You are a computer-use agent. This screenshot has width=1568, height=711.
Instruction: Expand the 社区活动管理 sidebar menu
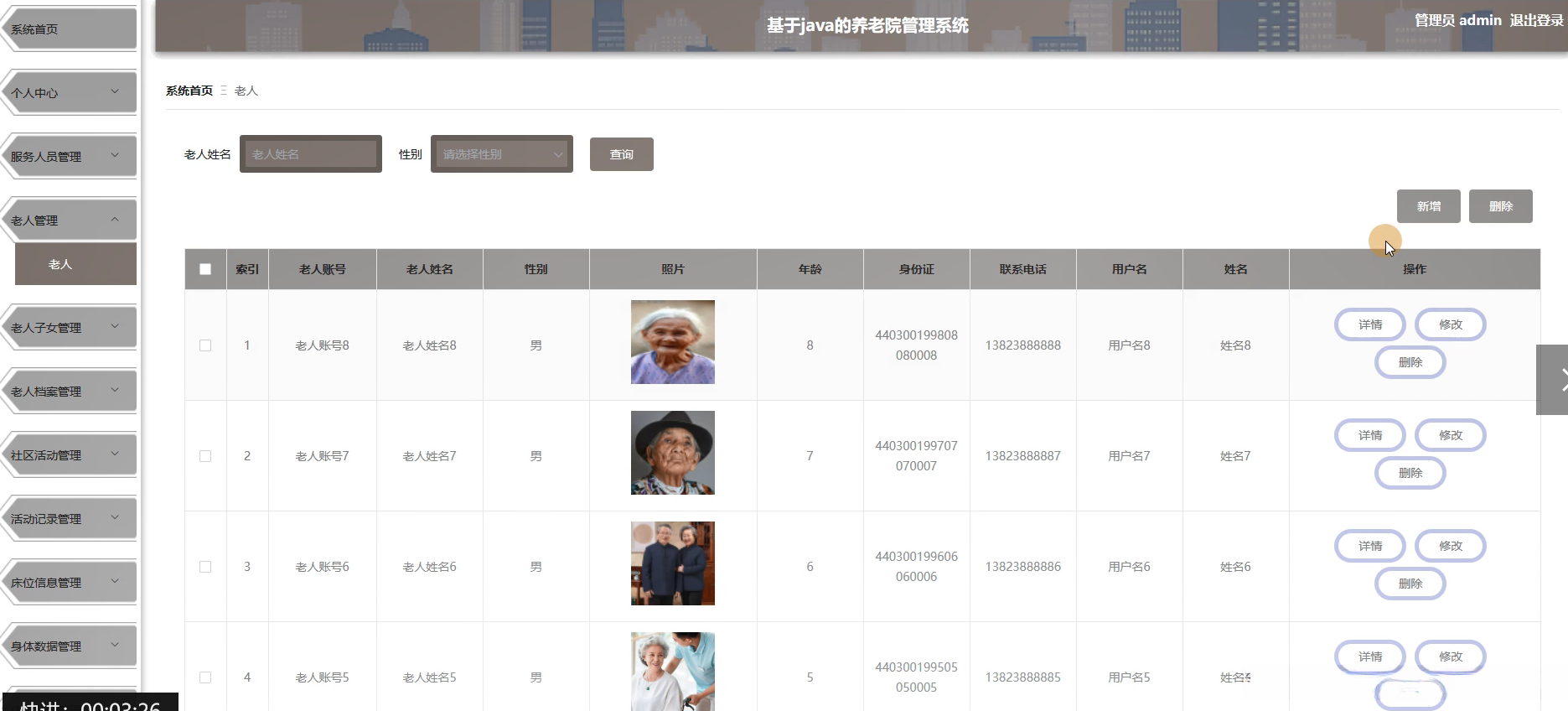click(x=70, y=455)
